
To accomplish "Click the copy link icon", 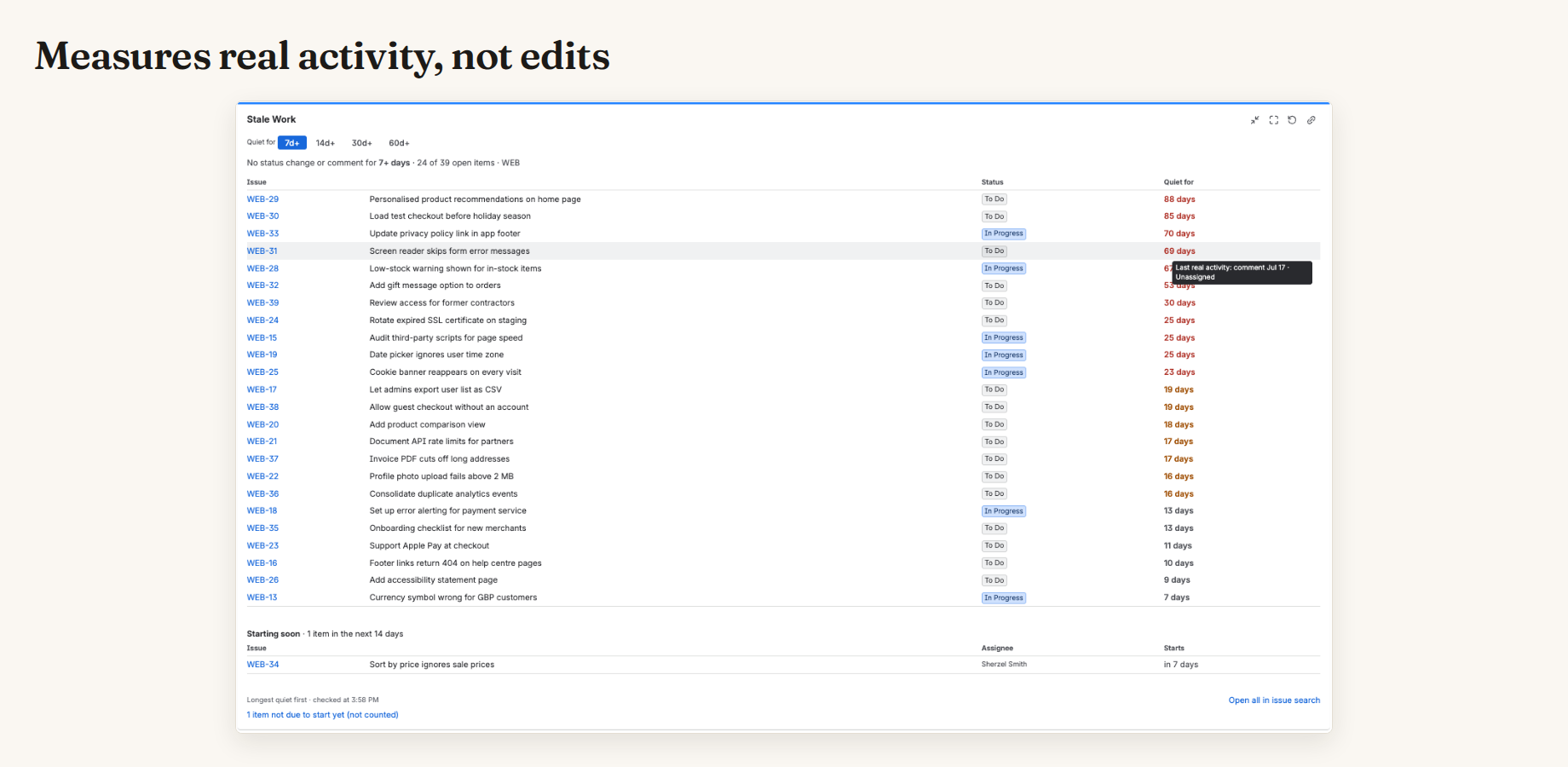I will click(1311, 120).
